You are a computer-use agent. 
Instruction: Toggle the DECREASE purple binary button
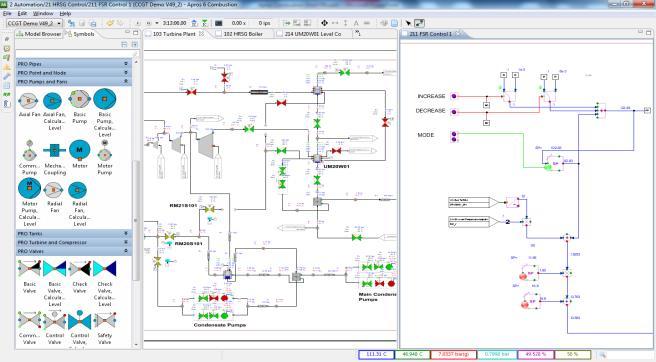pos(454,111)
